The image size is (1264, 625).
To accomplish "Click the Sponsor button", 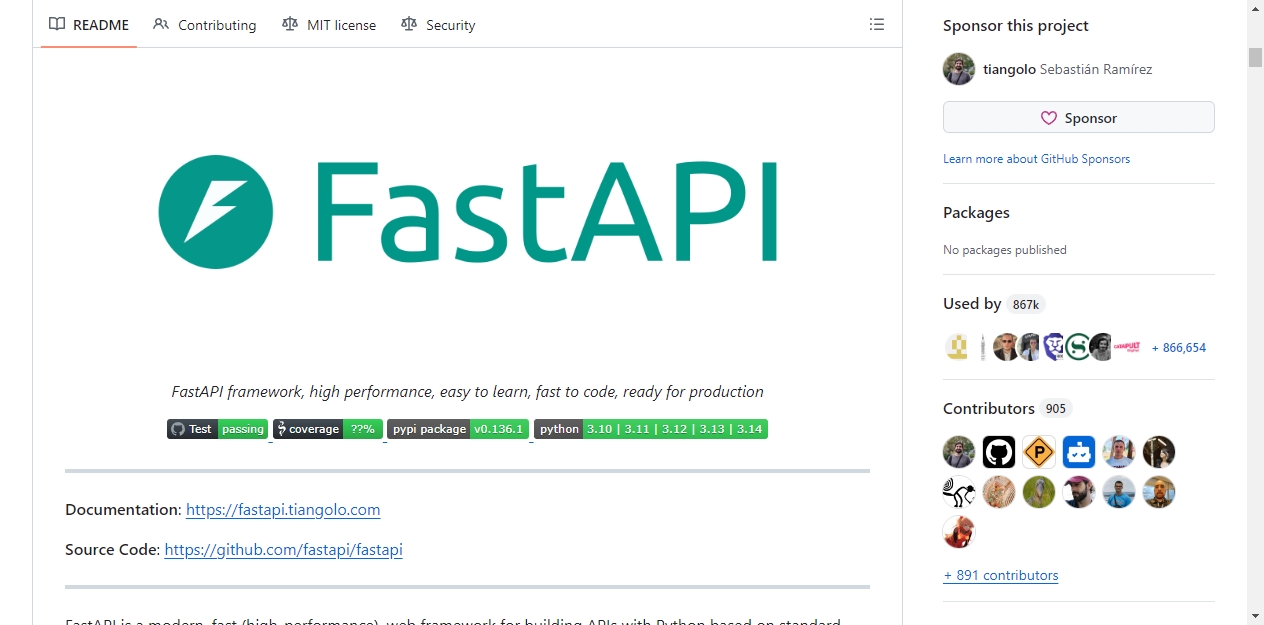I will coord(1079,117).
